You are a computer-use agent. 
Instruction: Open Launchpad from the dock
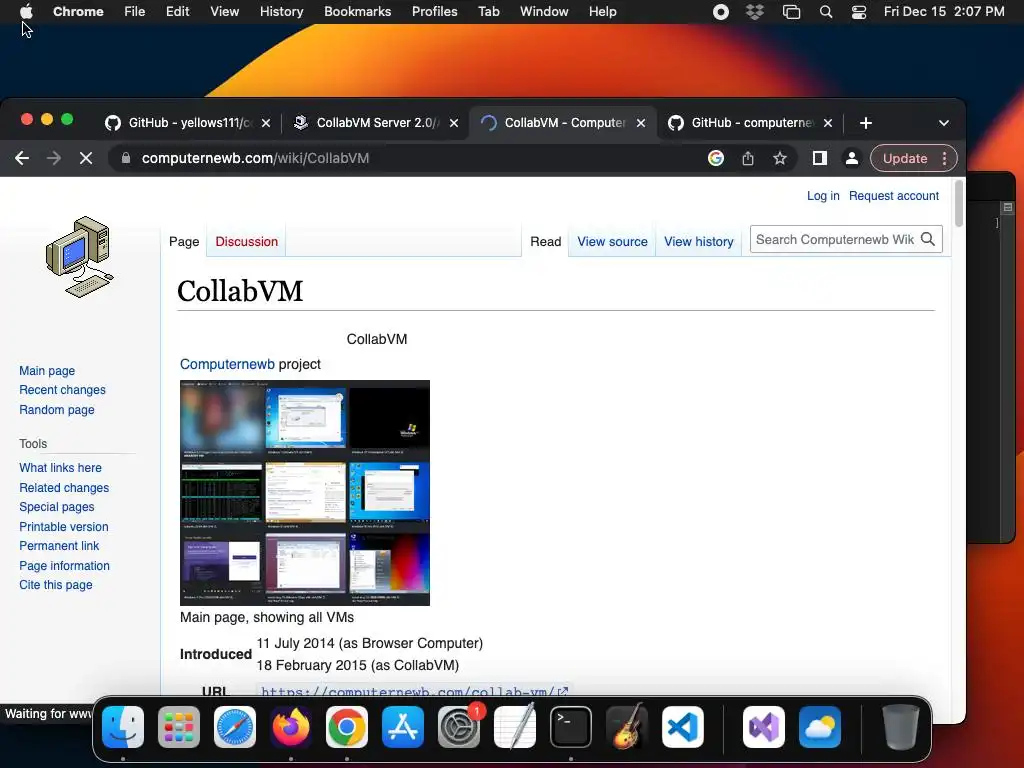pyautogui.click(x=179, y=727)
